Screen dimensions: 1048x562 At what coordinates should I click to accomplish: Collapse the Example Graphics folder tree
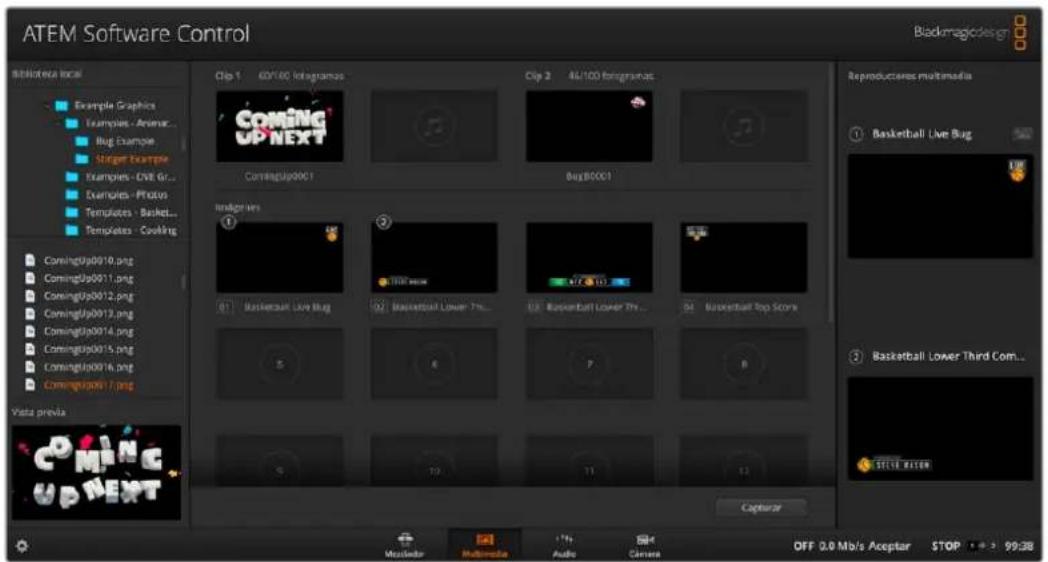tap(47, 106)
